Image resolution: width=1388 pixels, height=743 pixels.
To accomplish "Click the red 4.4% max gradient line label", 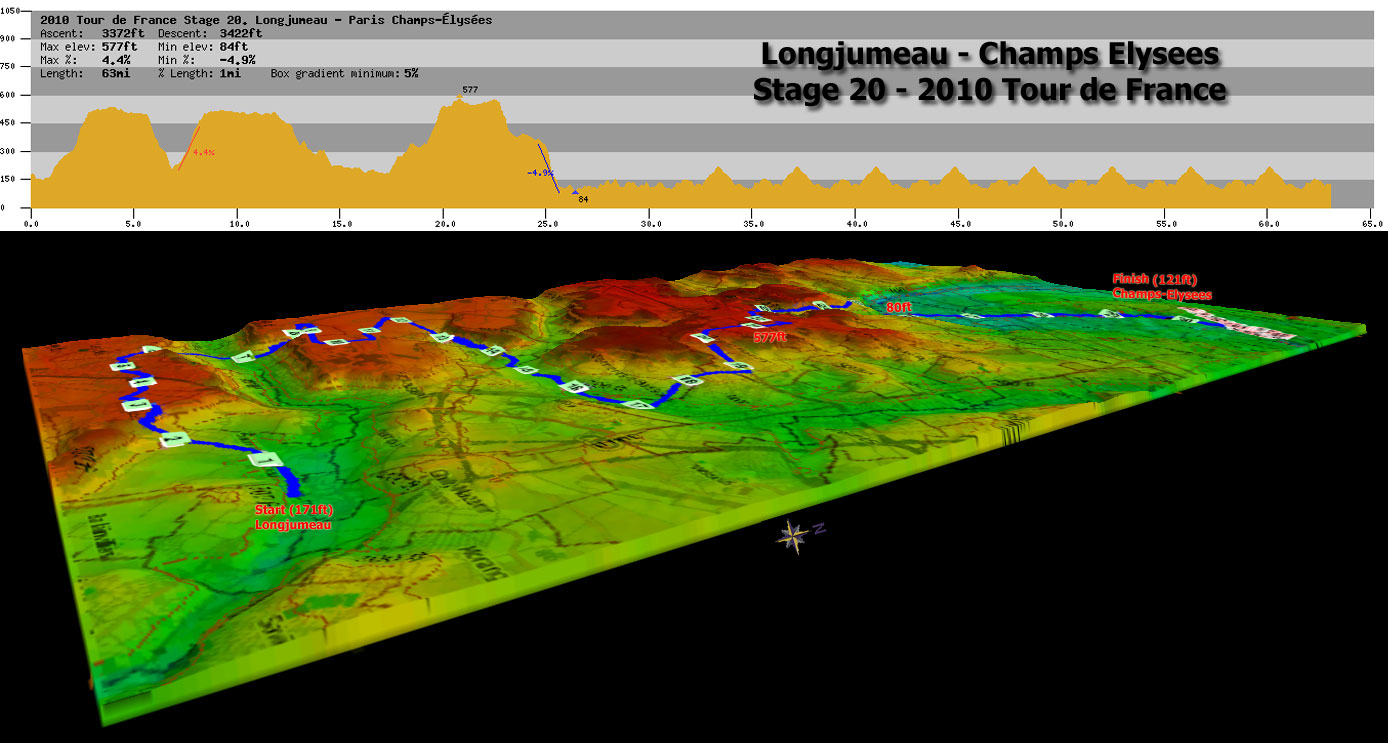I will 204,152.
